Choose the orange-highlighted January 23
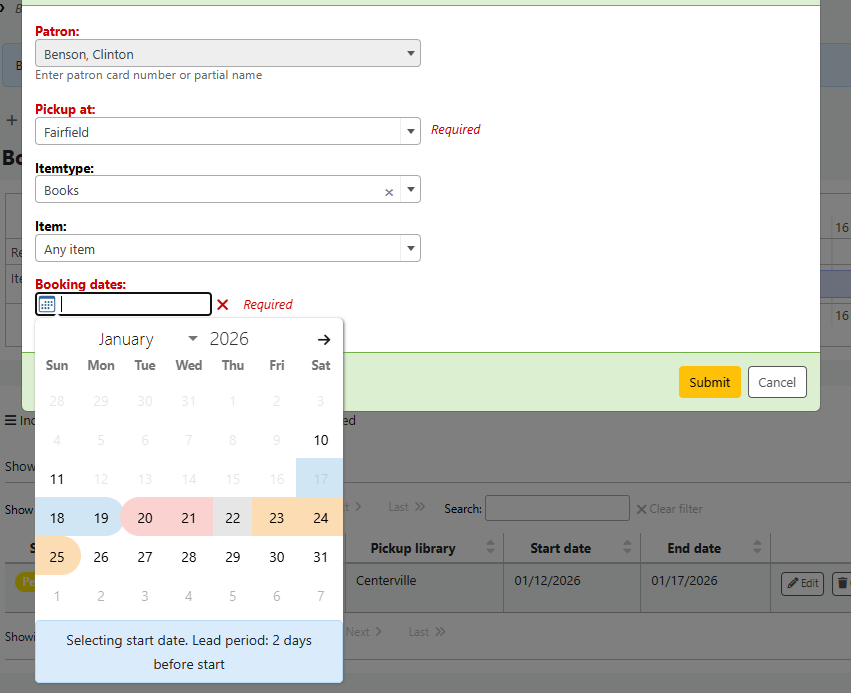 tap(277, 518)
